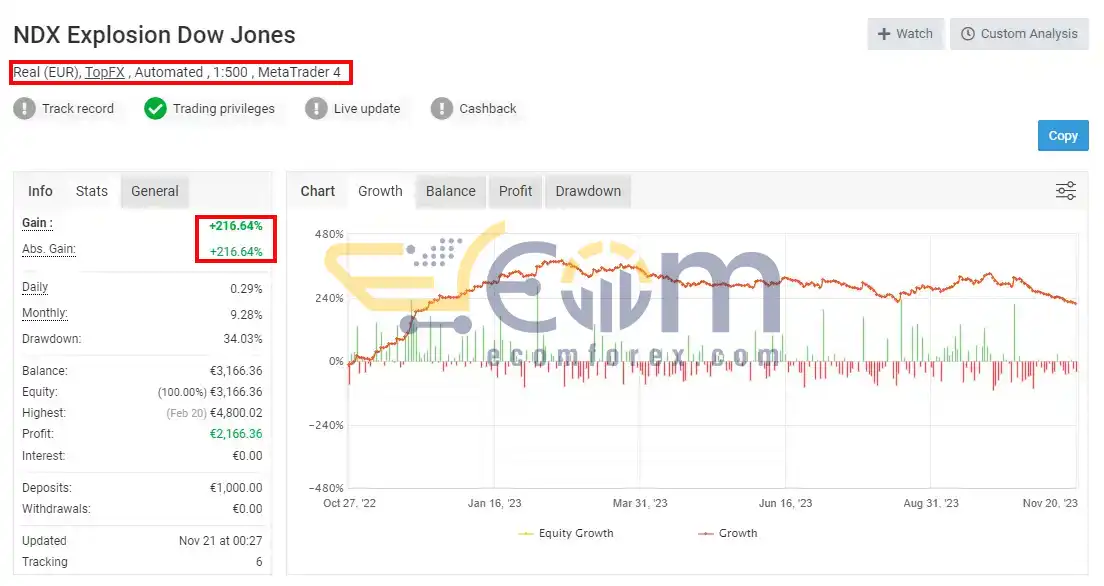
Task: Click the plus icon in Watch button
Action: [884, 34]
